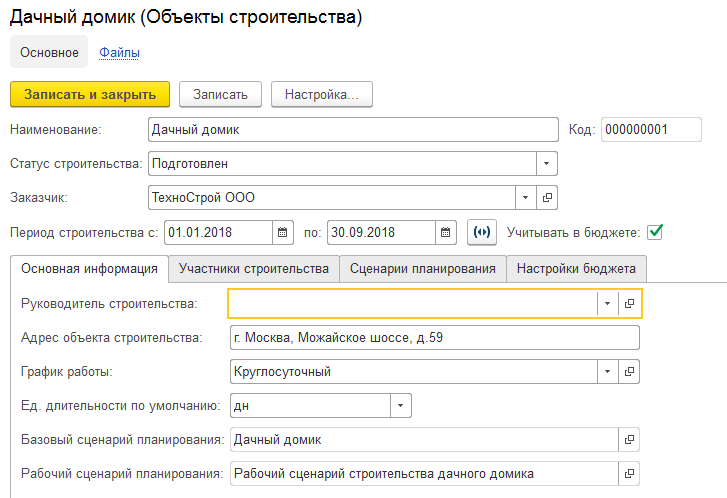This screenshot has height=498, width=727.
Task: Open calendar for construction end date
Action: coord(446,232)
